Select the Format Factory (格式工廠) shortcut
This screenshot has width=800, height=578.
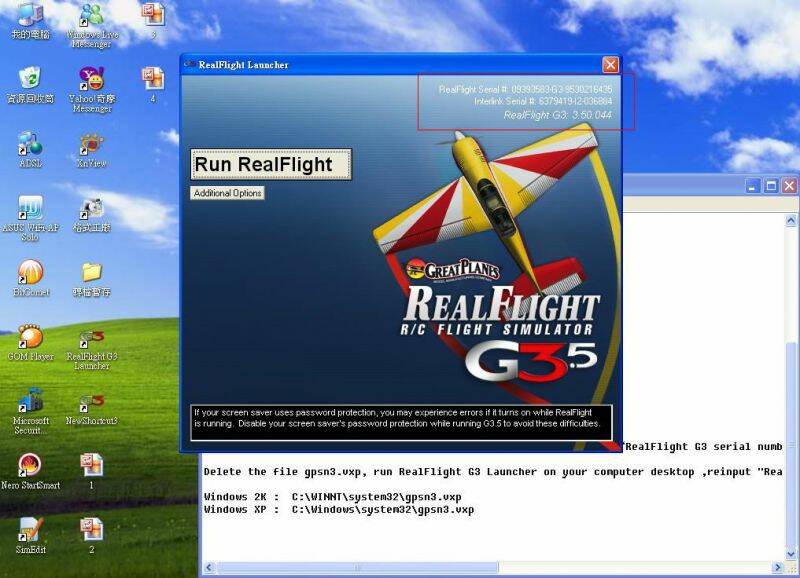coord(92,214)
